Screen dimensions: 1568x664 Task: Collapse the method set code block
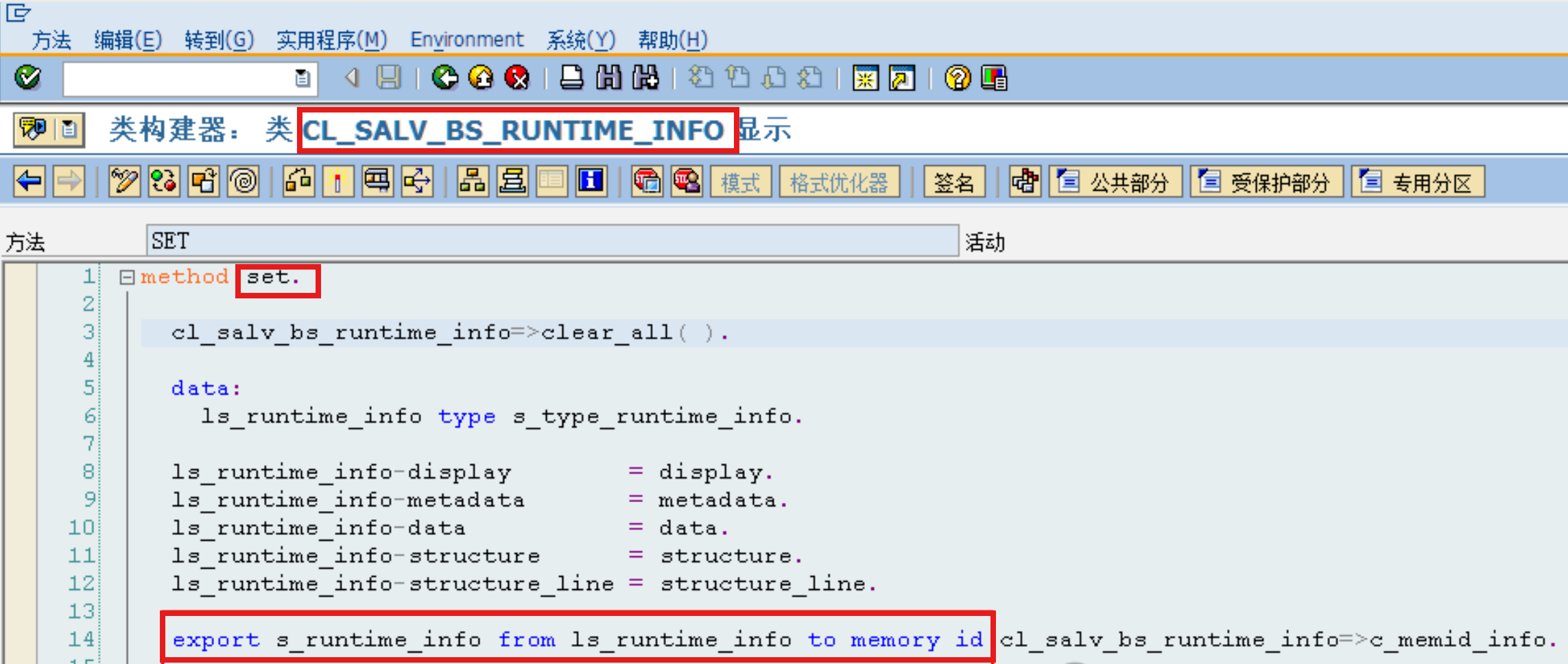127,276
